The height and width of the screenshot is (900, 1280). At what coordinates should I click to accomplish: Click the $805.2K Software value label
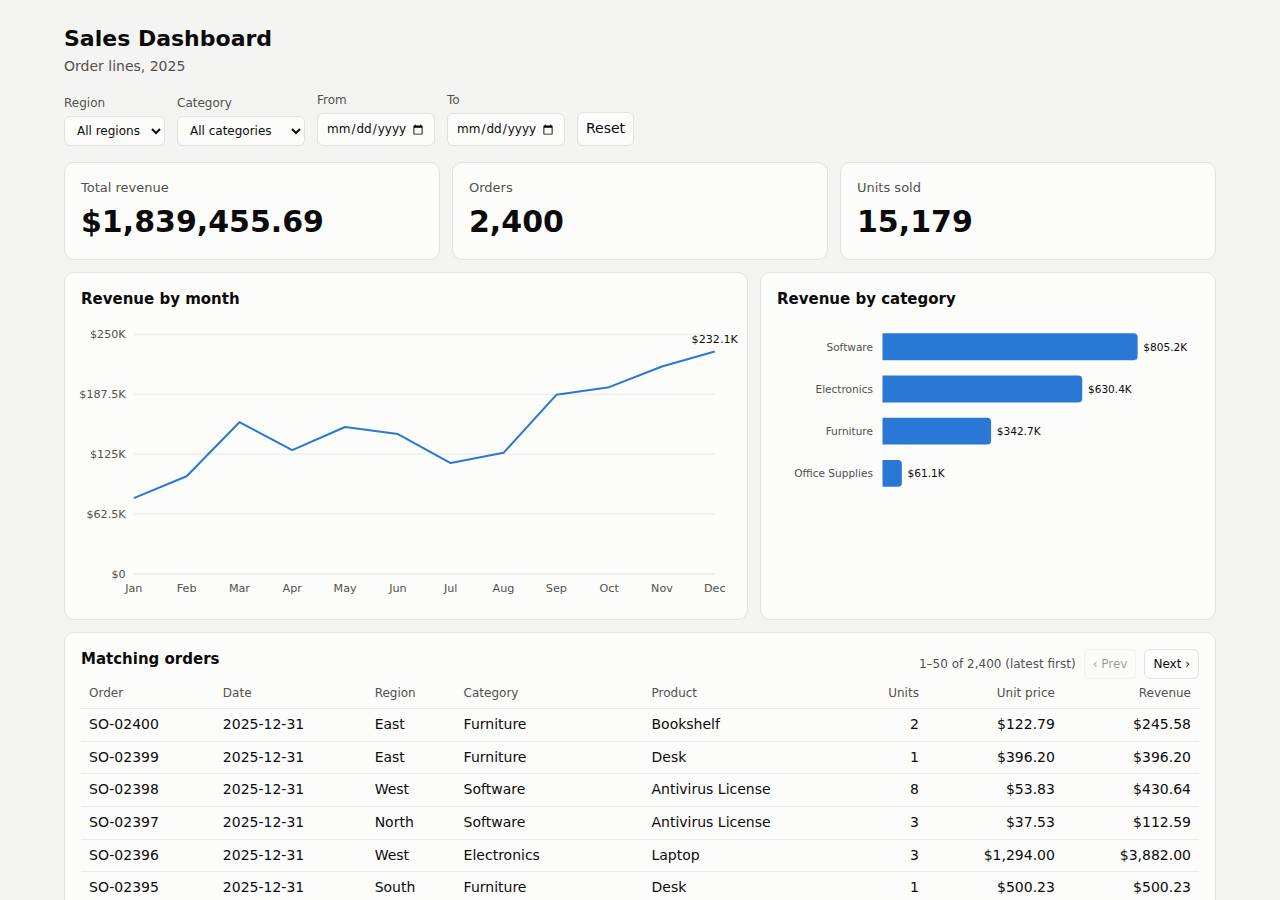tap(1165, 348)
